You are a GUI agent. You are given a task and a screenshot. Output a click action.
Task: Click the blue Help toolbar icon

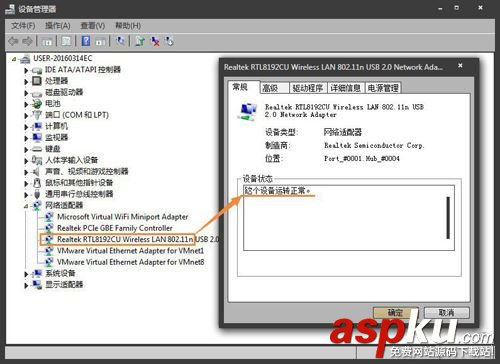point(86,41)
